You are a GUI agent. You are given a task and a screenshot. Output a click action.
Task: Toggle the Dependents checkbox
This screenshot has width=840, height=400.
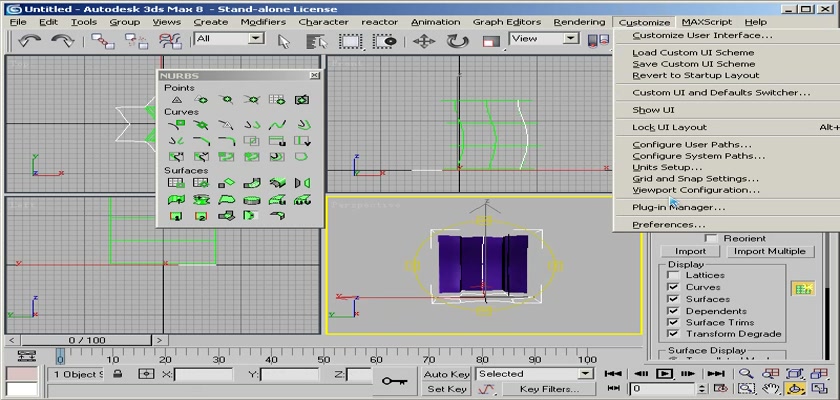(x=673, y=311)
